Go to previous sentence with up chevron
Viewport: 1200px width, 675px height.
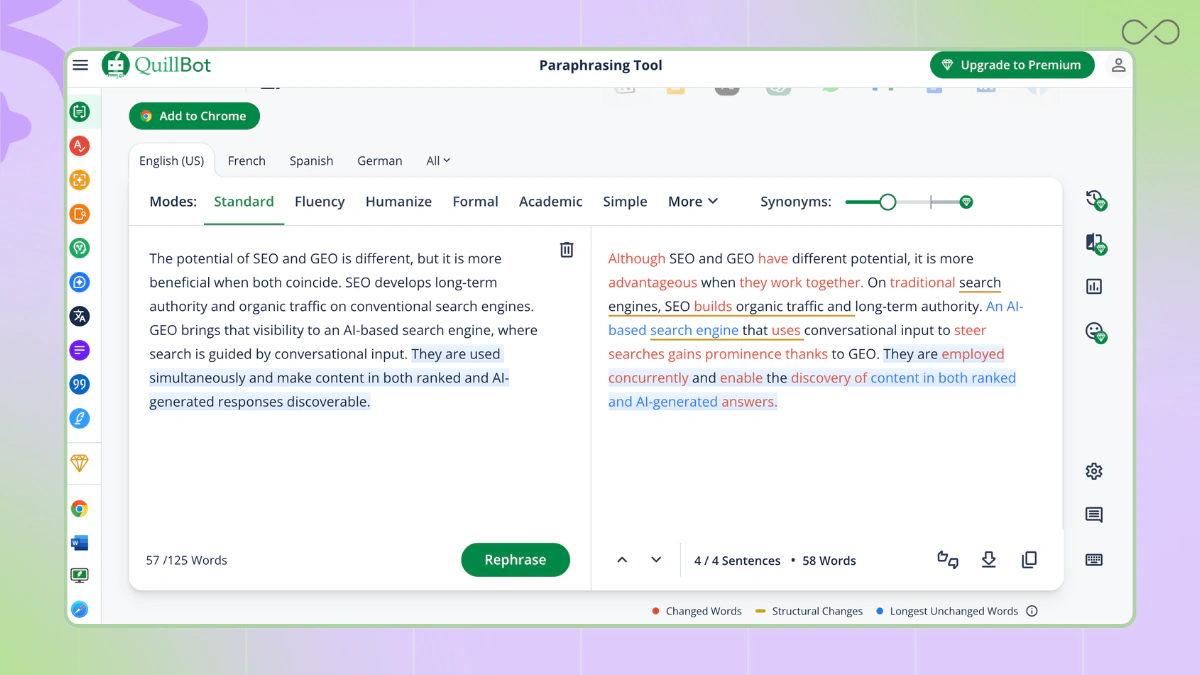(622, 560)
